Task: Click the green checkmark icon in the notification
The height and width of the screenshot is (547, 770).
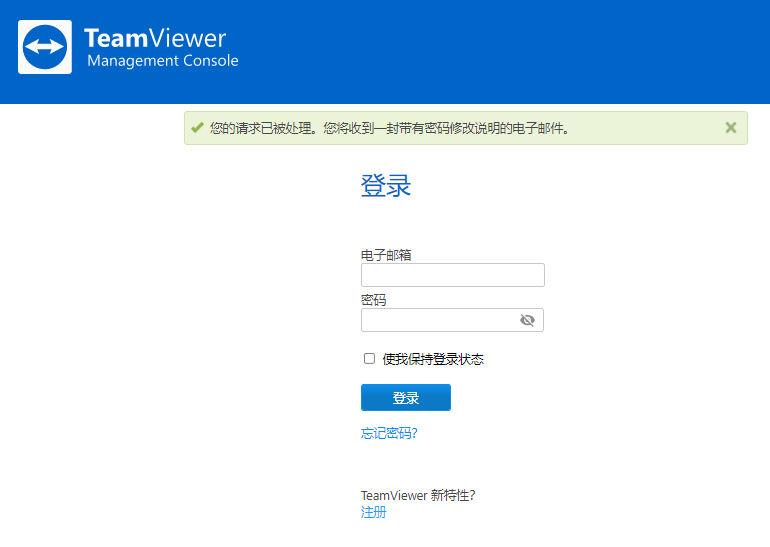Action: pyautogui.click(x=197, y=128)
